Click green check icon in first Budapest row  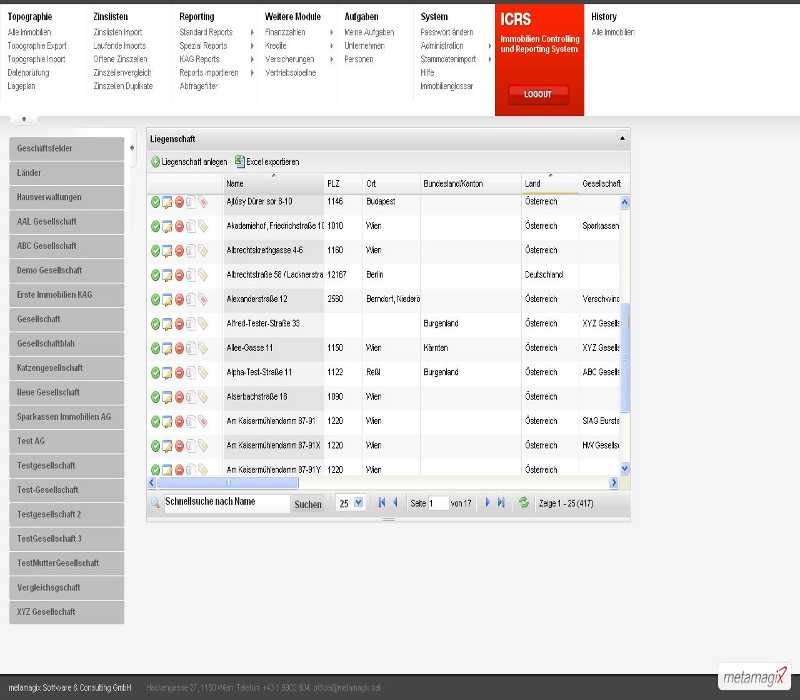[156, 203]
